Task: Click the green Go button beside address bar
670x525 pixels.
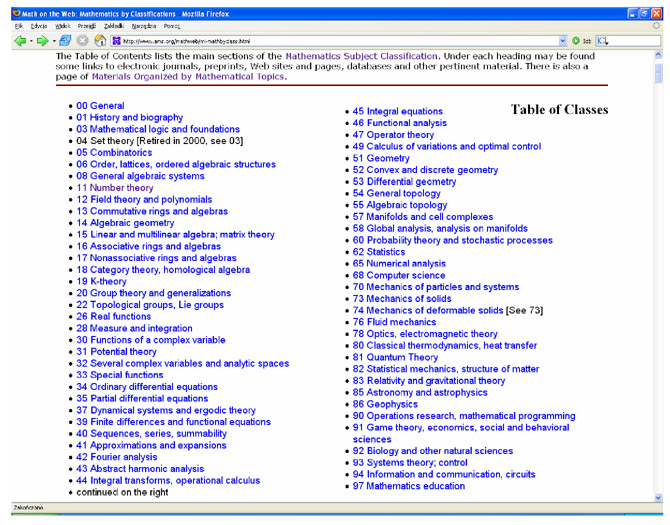Action: point(576,40)
